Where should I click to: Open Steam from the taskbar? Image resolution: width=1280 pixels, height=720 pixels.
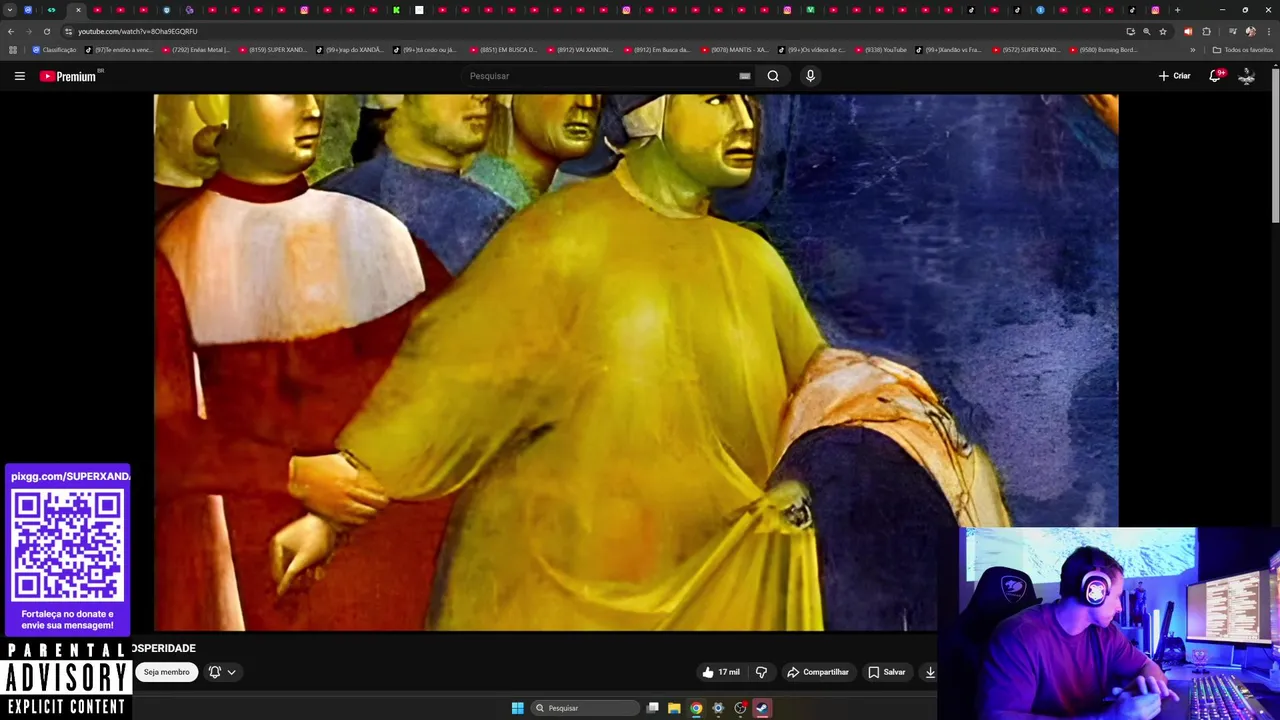click(x=761, y=708)
